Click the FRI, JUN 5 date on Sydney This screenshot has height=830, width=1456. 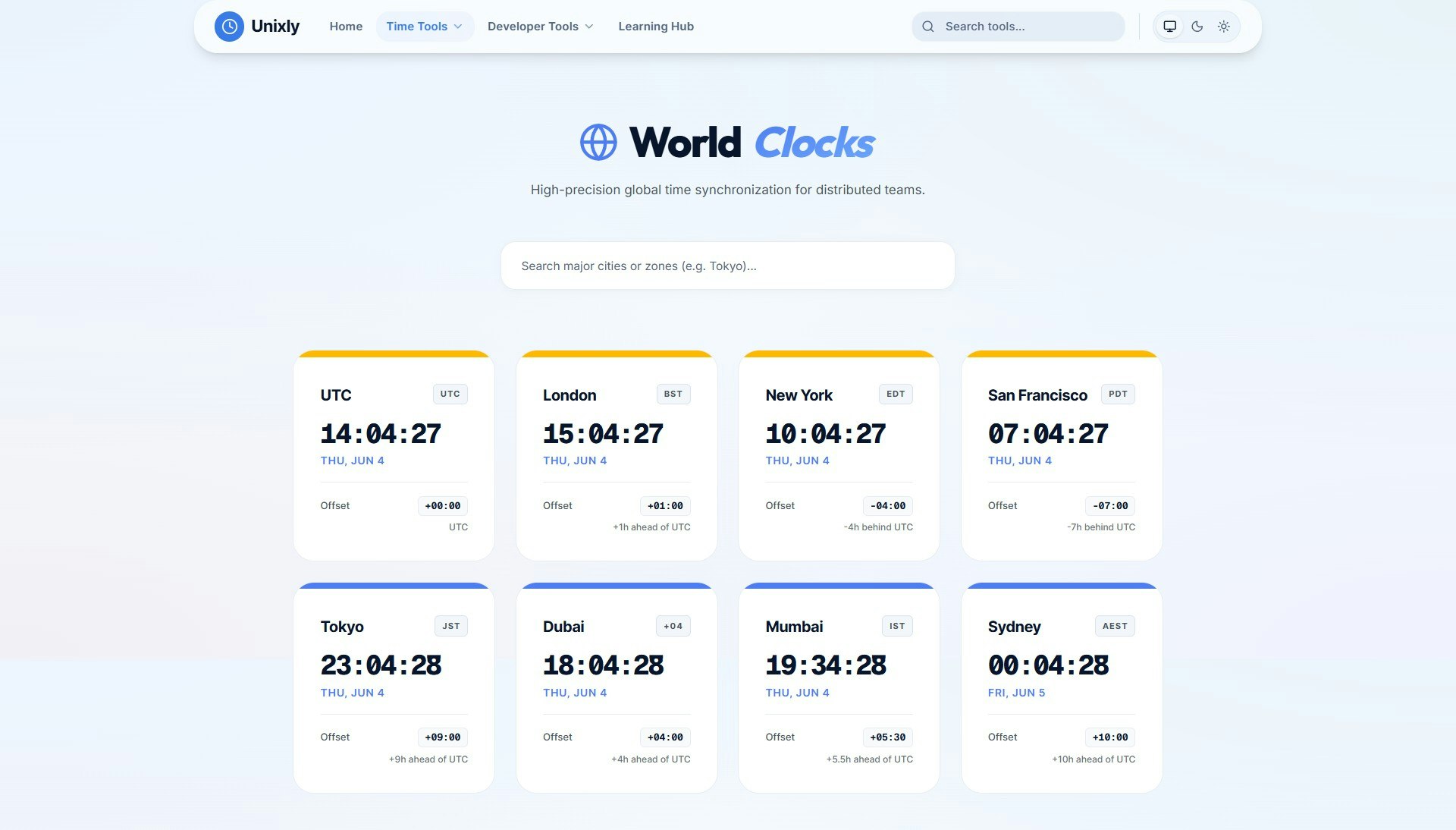1016,693
